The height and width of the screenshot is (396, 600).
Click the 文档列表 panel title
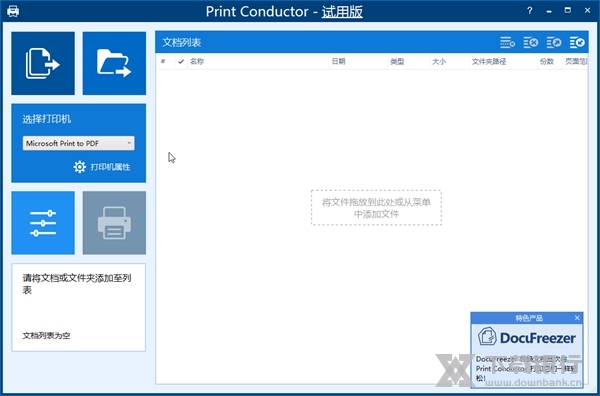pyautogui.click(x=182, y=42)
